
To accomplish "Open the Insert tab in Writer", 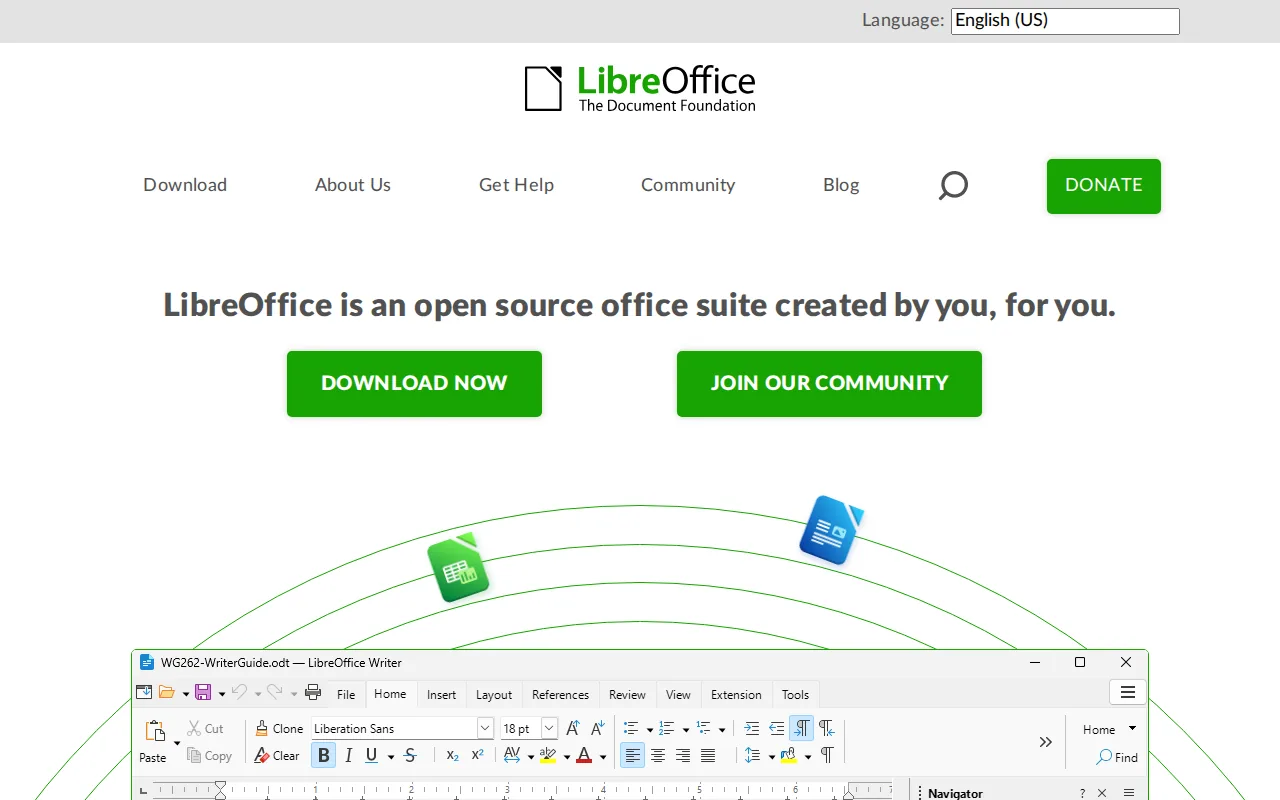I will 441,694.
